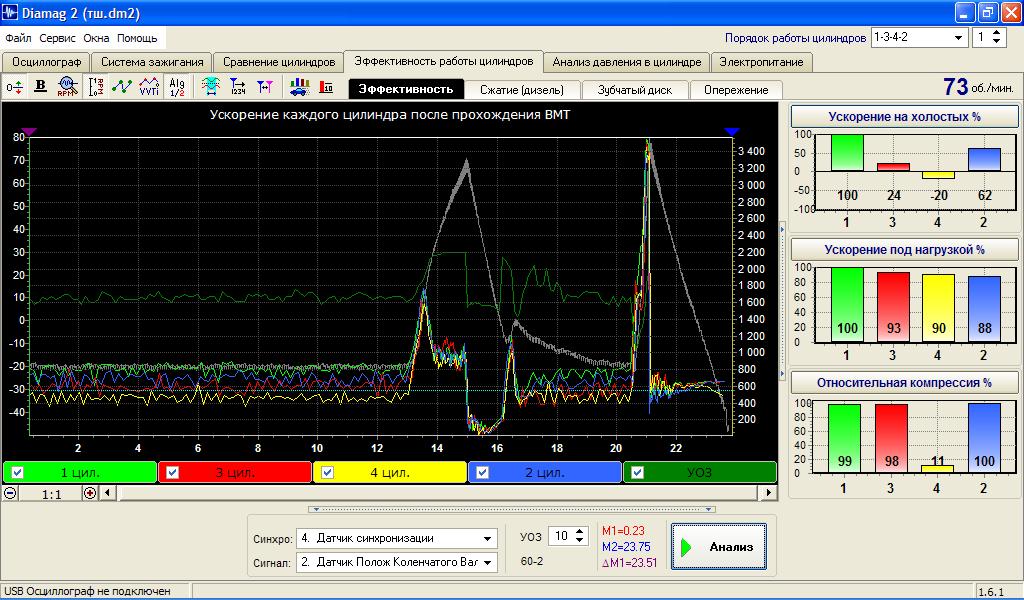Click the zoom out minus icon
This screenshot has width=1024, height=600.
point(10,493)
